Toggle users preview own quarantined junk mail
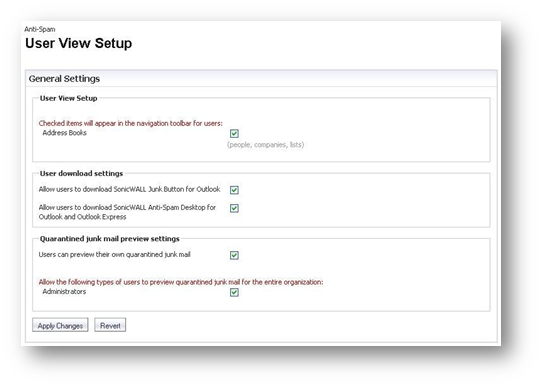 [x=234, y=255]
